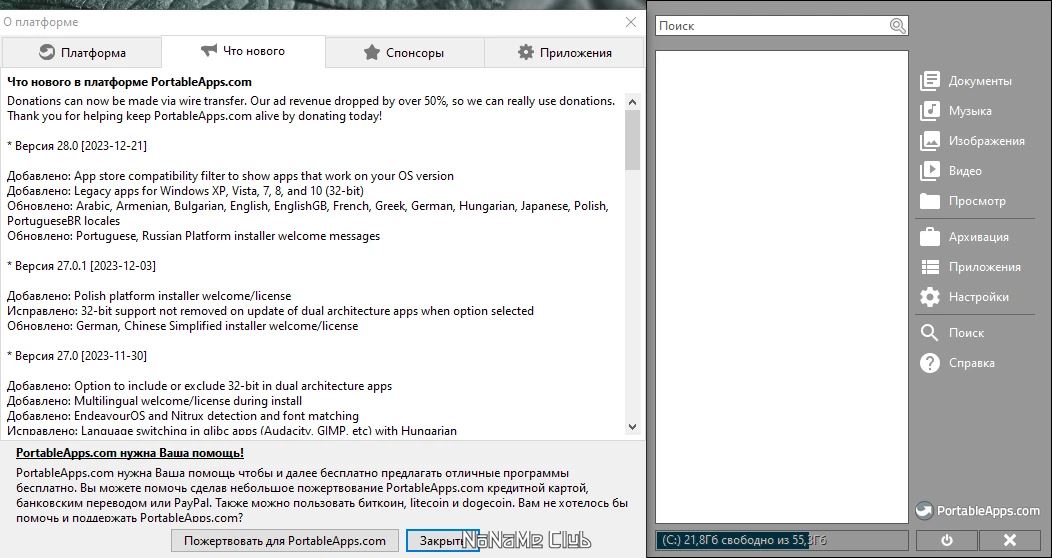
Task: Open the Видео folder icon
Action: coord(929,171)
